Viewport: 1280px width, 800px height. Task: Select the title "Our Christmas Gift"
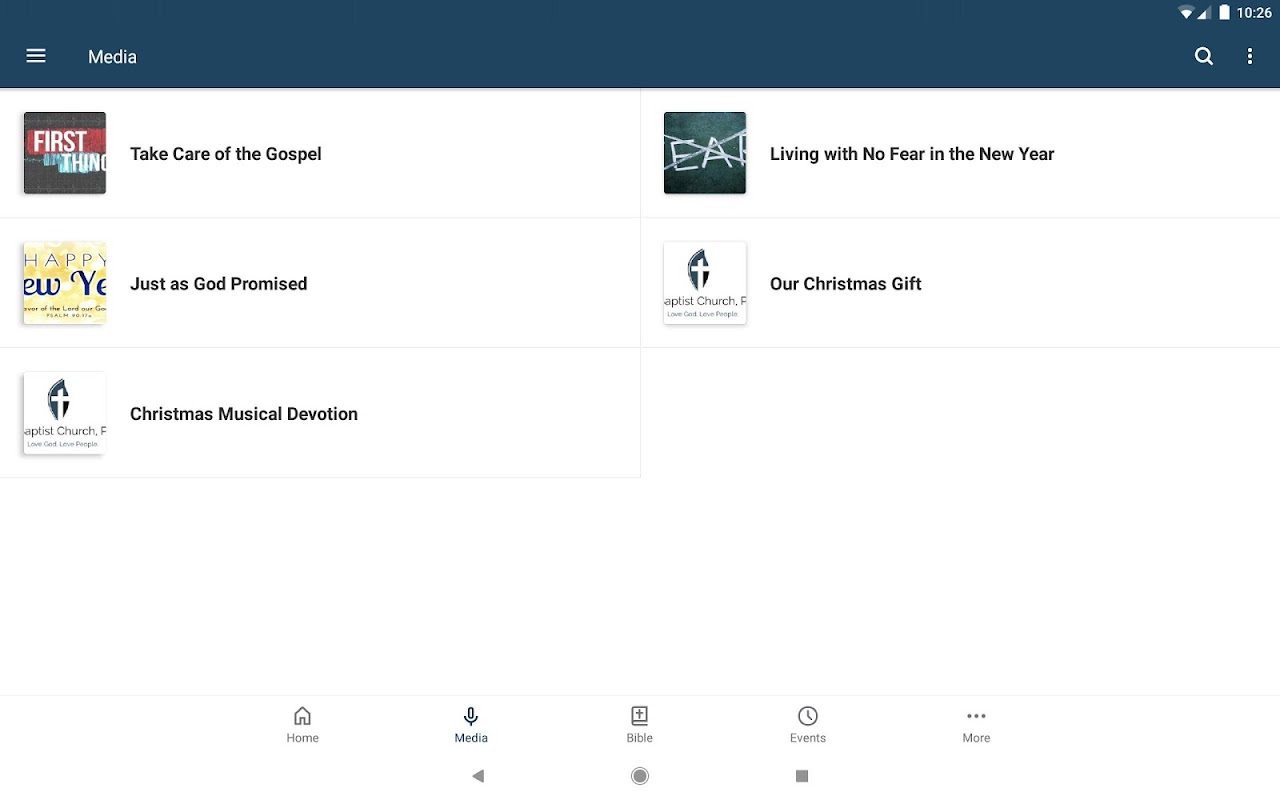coord(846,284)
